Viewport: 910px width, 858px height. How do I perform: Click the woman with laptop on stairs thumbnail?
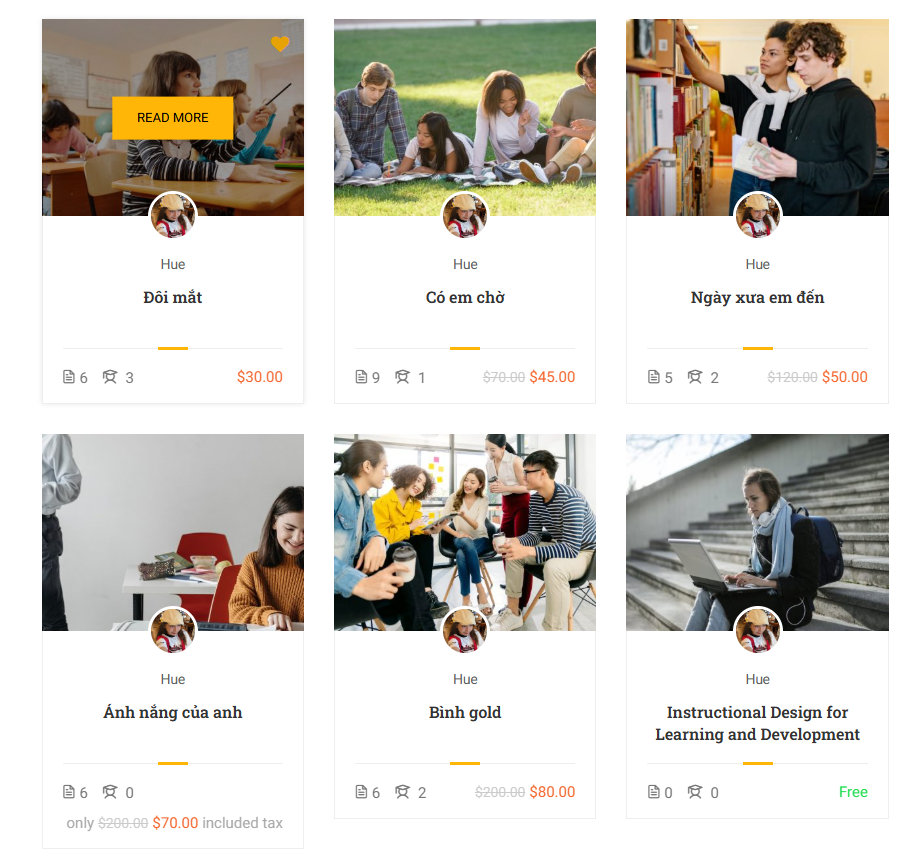point(757,532)
